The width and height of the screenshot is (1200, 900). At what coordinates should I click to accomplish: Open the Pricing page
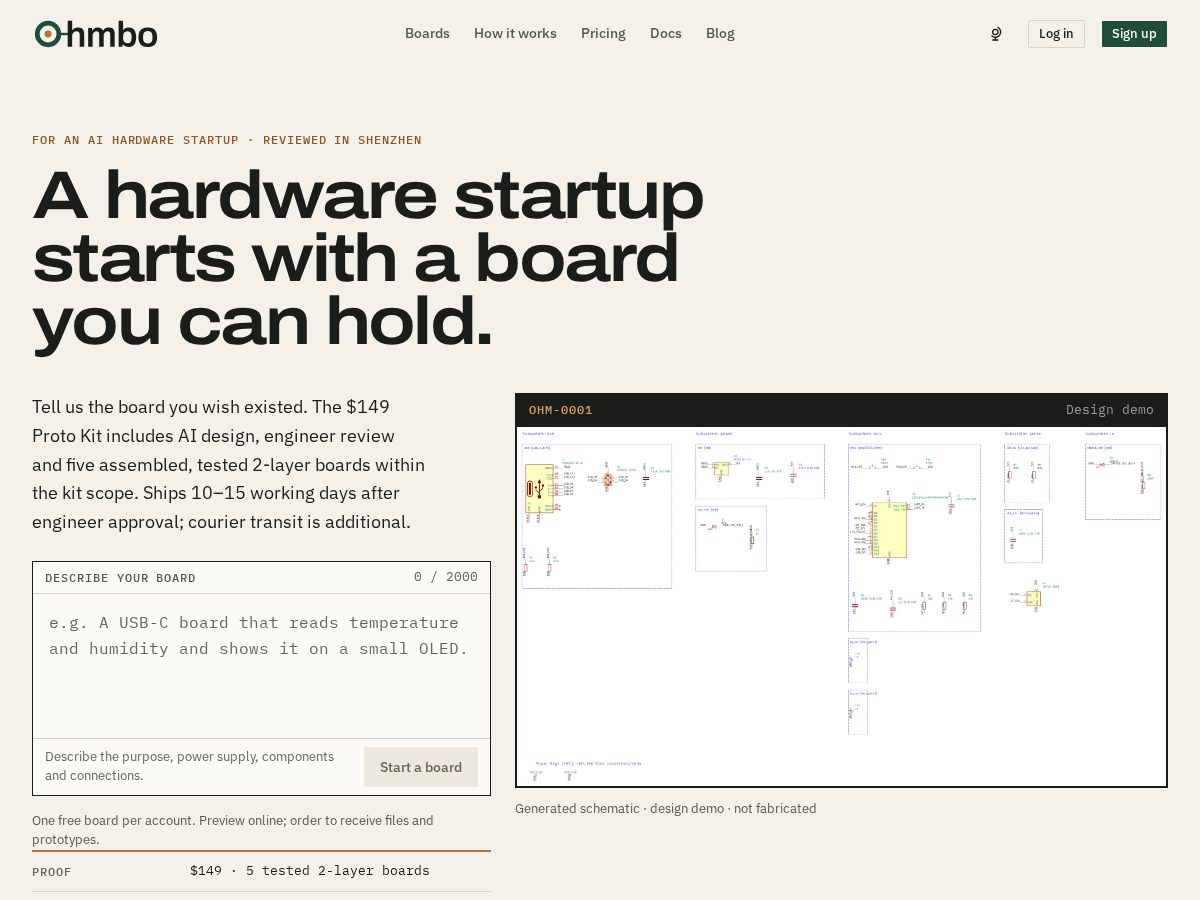603,33
